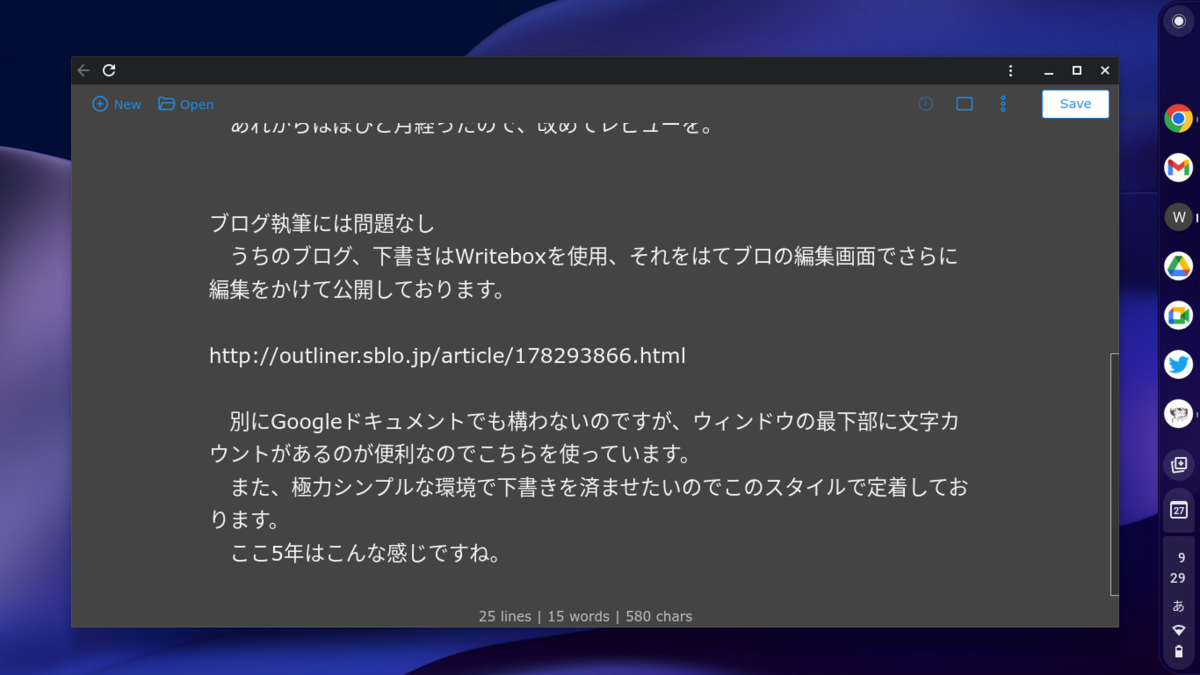
Task: Open the clock showing 9 29
Action: (x=1178, y=568)
